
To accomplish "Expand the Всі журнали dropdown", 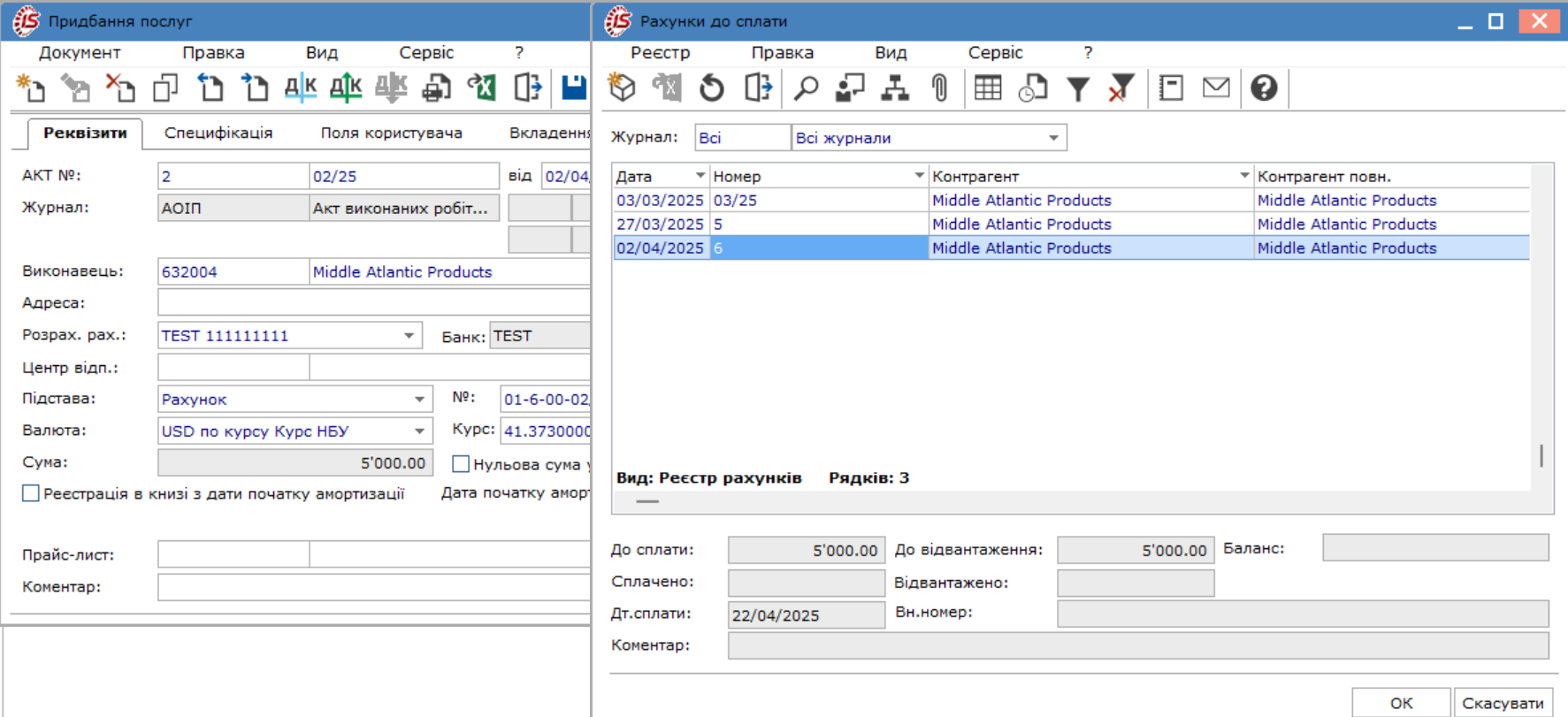I will click(1053, 138).
